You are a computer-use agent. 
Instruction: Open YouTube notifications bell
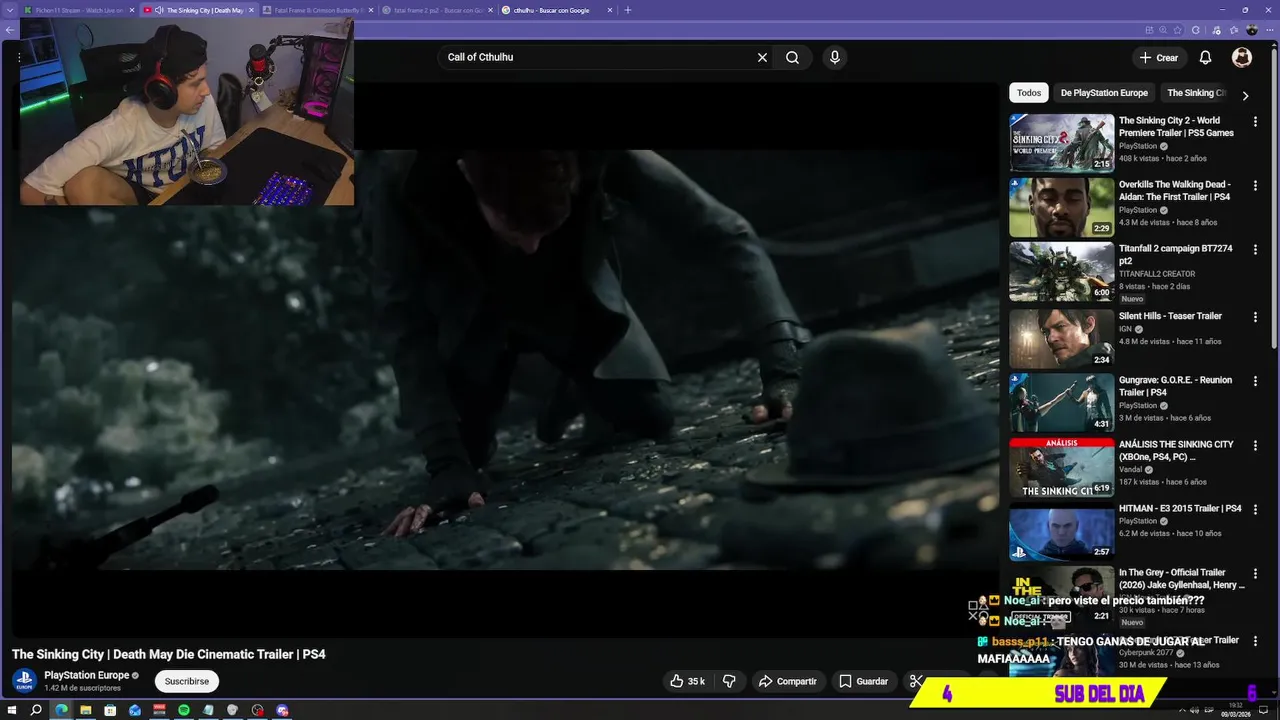1205,58
